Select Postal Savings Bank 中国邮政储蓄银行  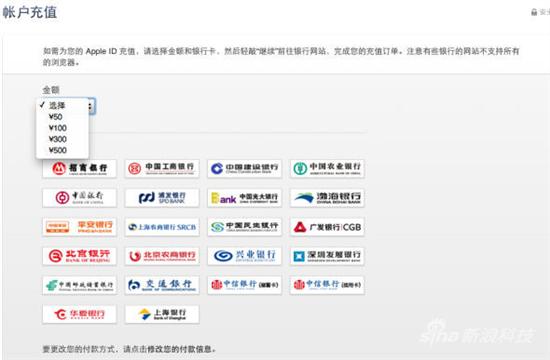click(x=79, y=285)
